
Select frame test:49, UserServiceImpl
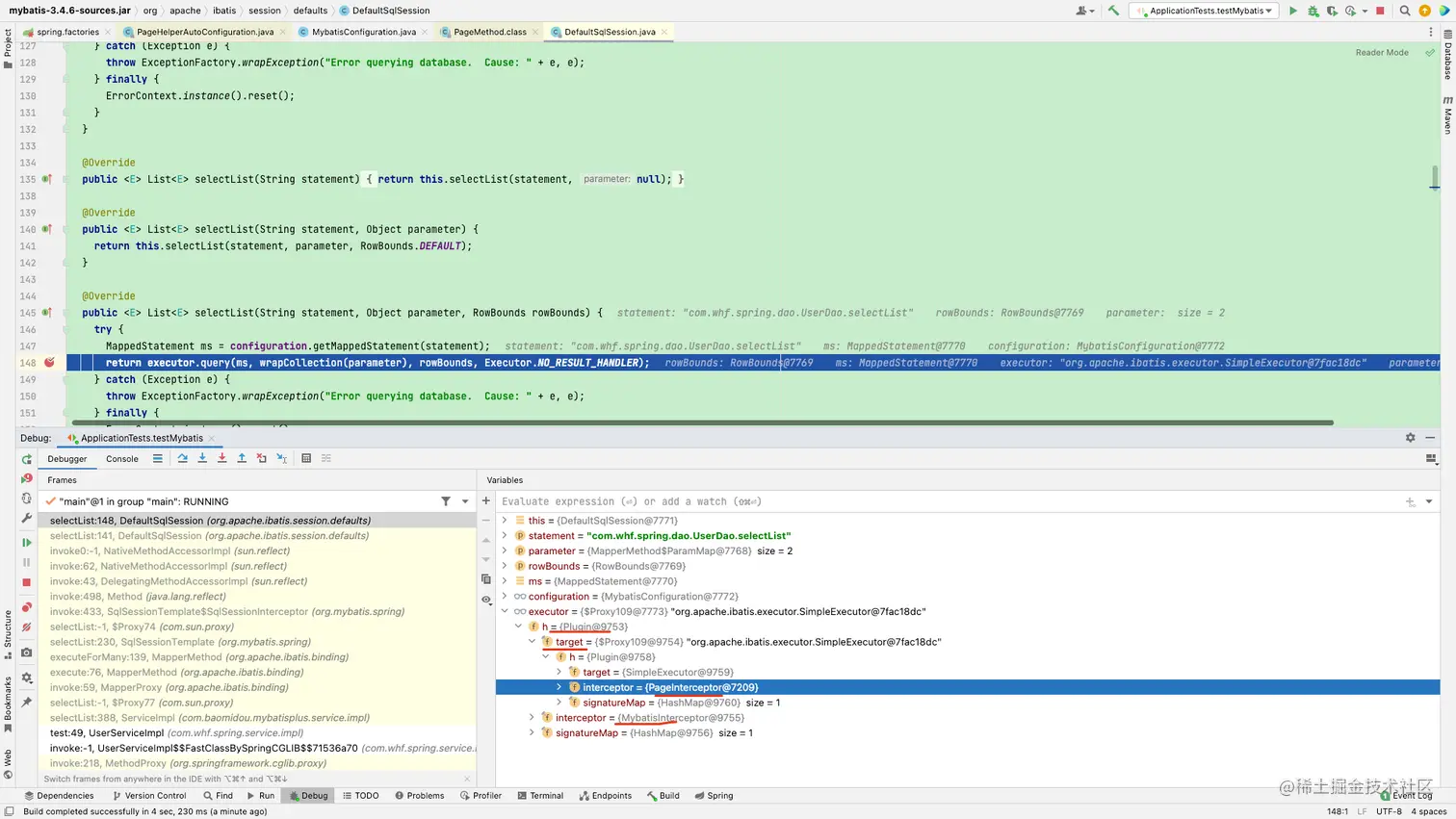click(x=258, y=733)
